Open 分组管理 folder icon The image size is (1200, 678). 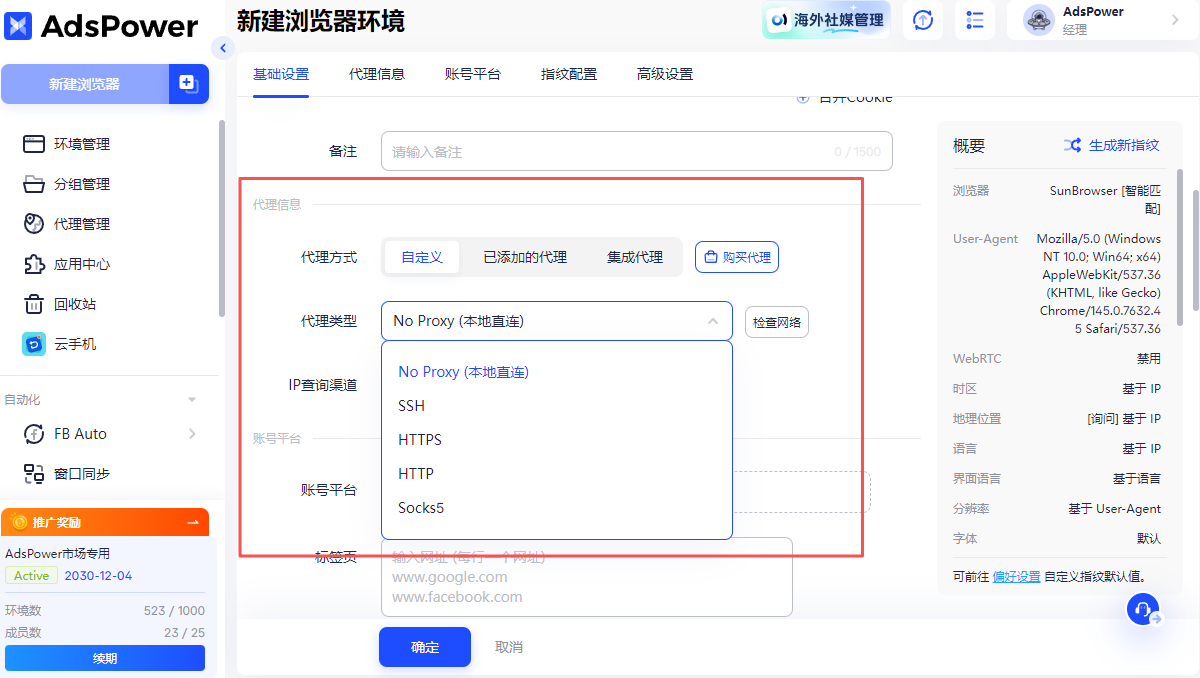click(x=34, y=184)
